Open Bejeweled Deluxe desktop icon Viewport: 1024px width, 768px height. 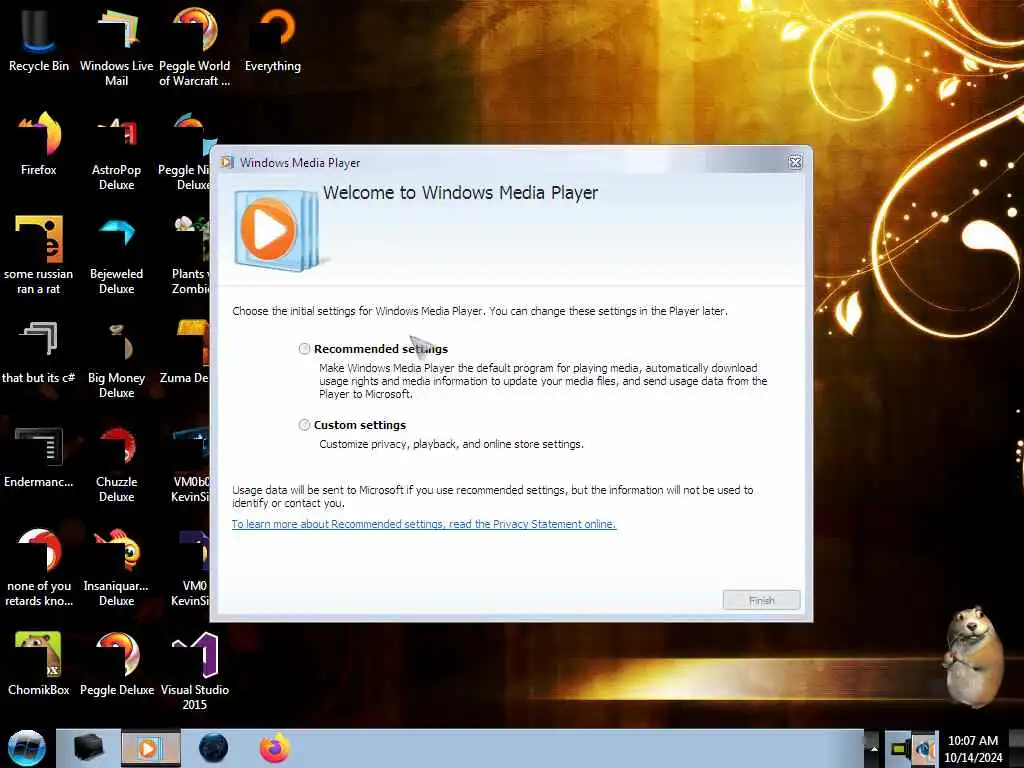tap(116, 255)
